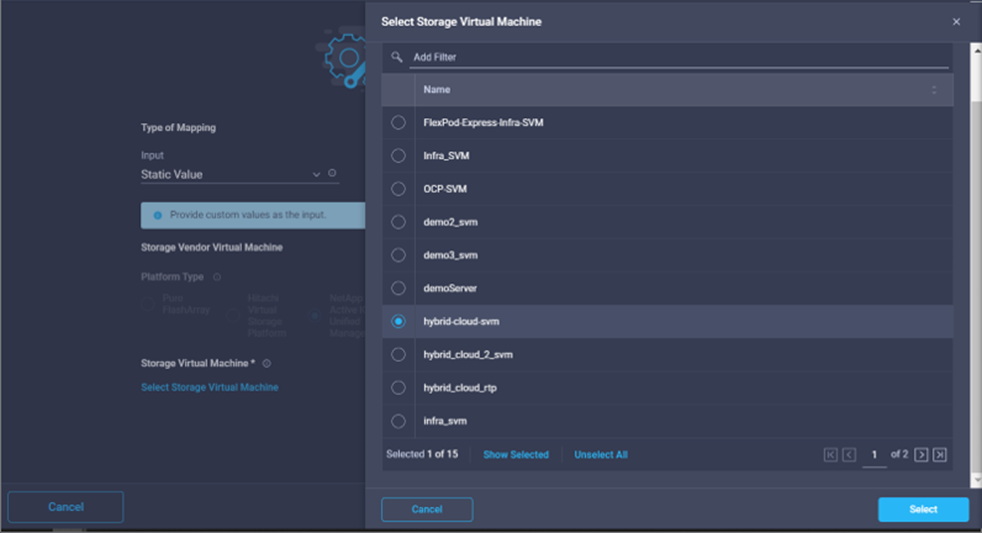The width and height of the screenshot is (982, 533).
Task: Click the scrollbar down arrow
Action: point(976,480)
